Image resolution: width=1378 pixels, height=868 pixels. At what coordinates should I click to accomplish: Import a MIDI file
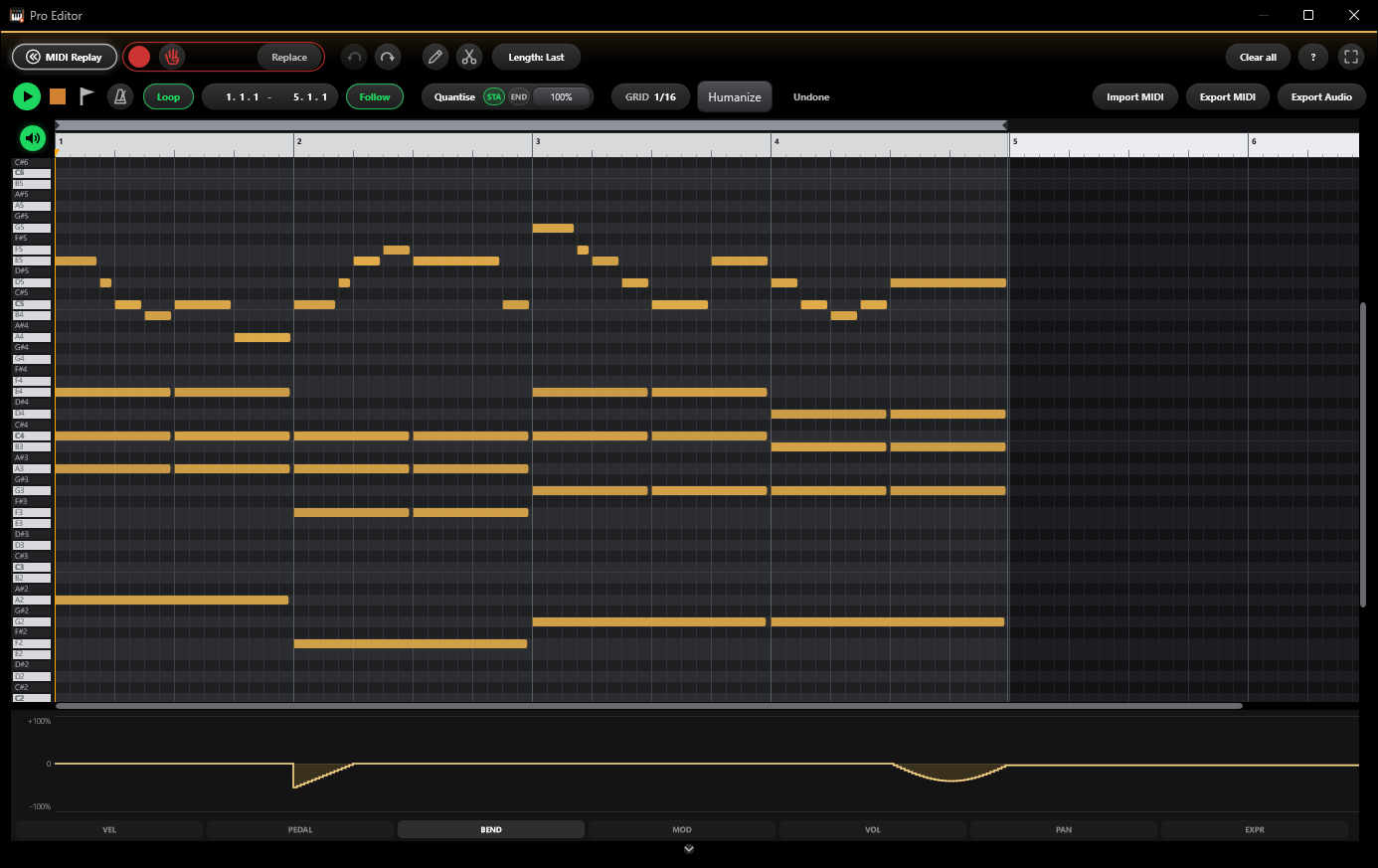[x=1135, y=96]
